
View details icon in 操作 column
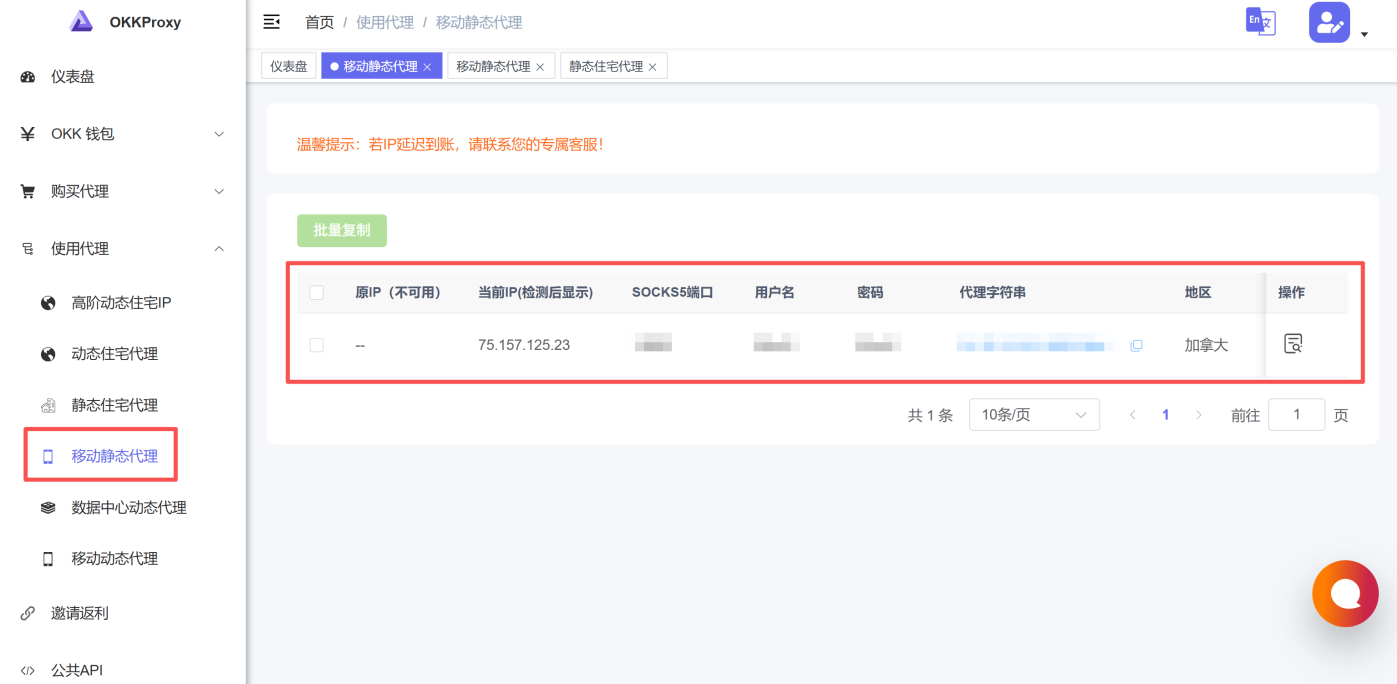(x=1293, y=344)
